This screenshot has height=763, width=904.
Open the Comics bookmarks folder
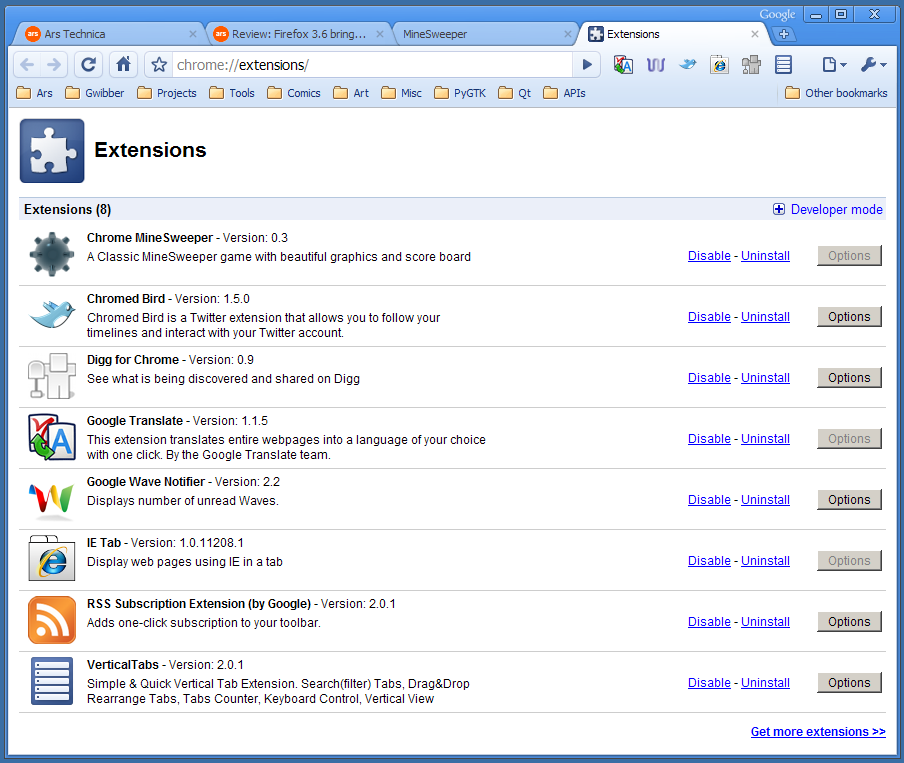pyautogui.click(x=294, y=93)
